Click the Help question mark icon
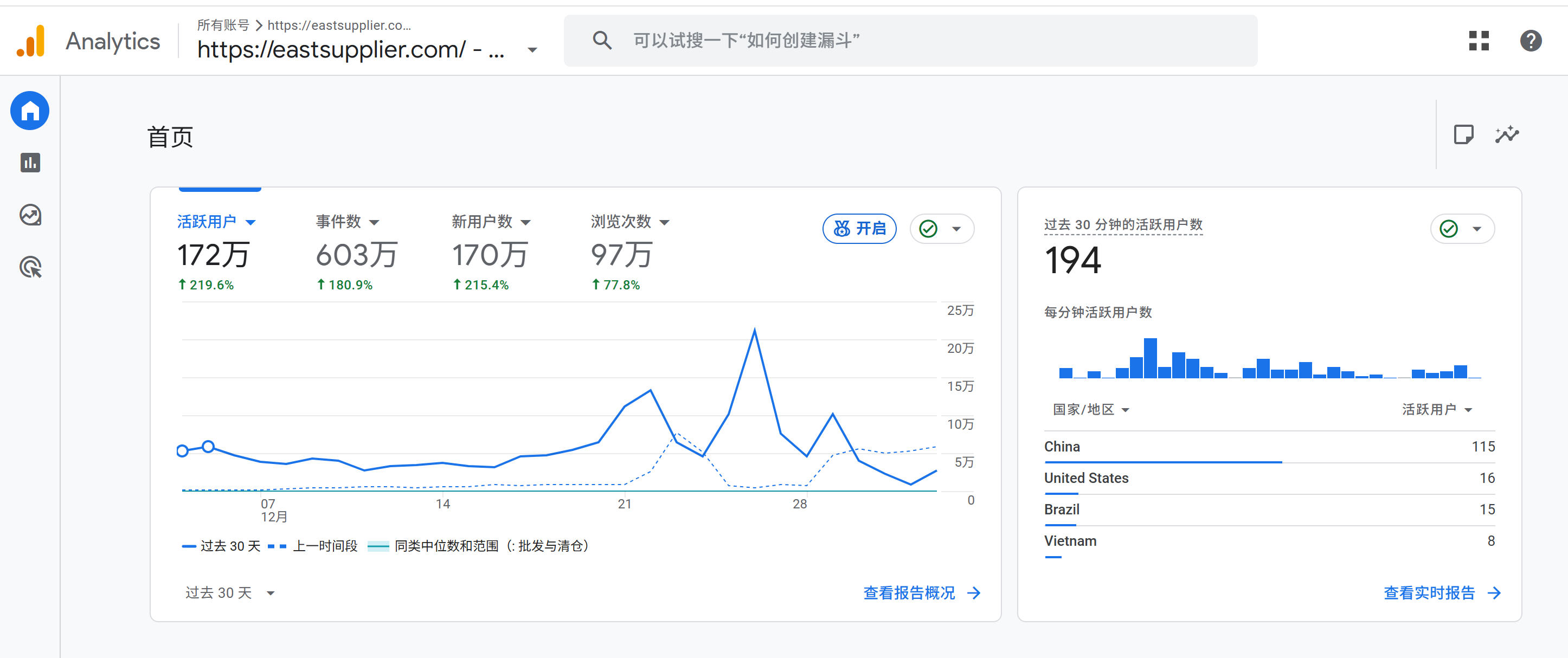 [1530, 41]
